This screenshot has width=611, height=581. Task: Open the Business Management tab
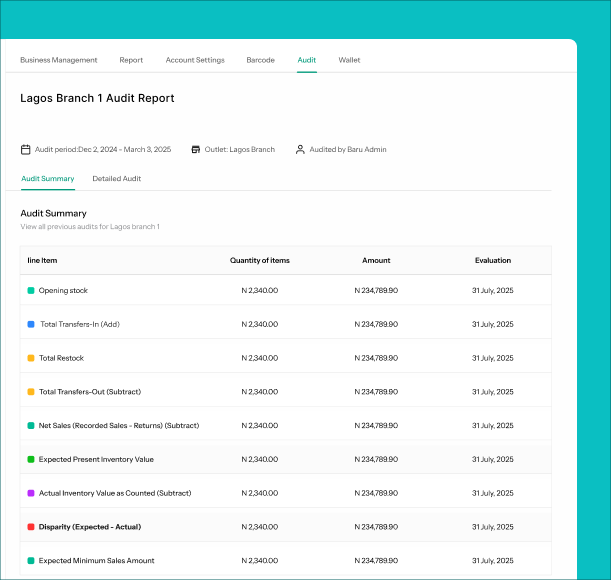tap(58, 60)
